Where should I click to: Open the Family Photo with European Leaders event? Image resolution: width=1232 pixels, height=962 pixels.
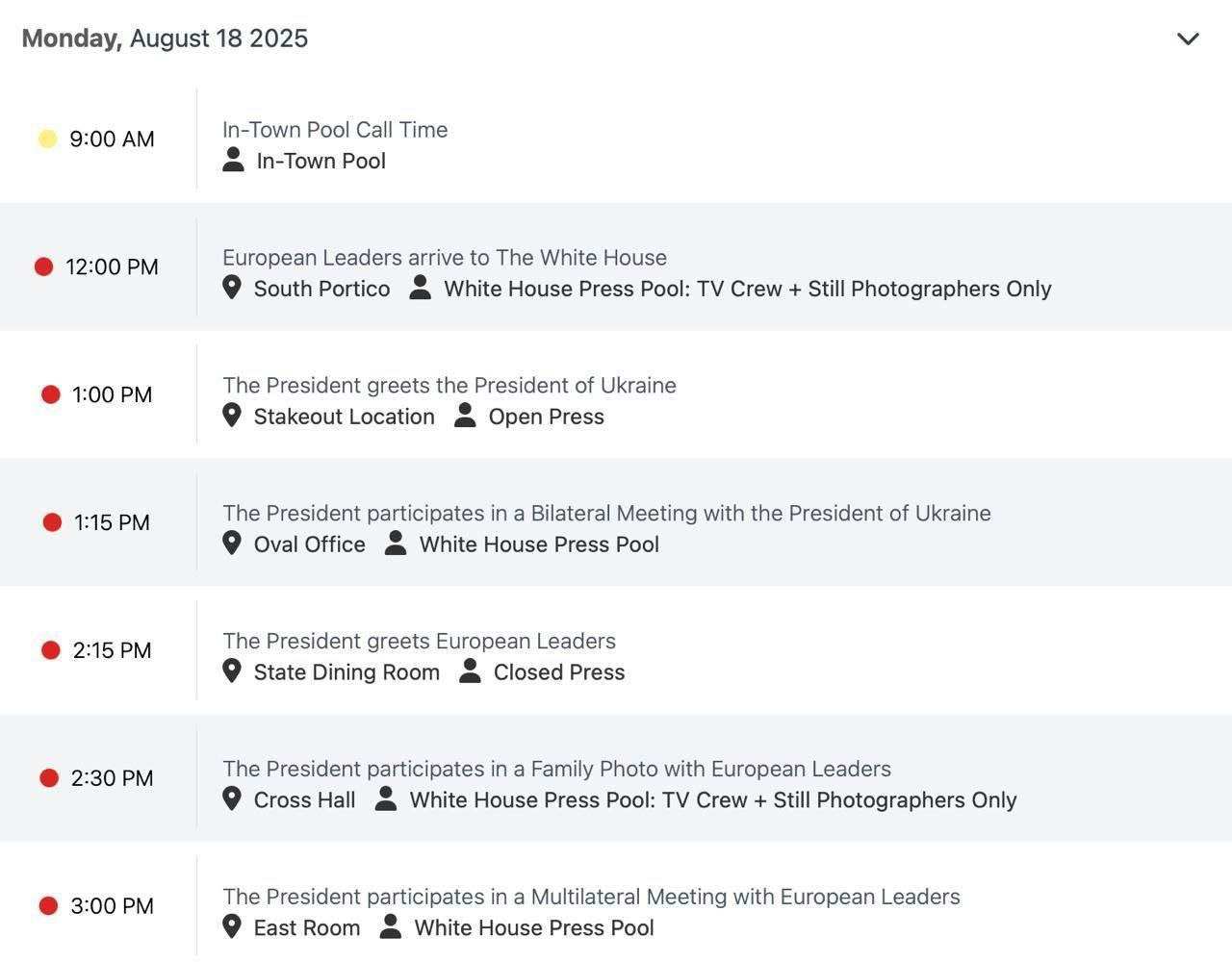click(556, 769)
